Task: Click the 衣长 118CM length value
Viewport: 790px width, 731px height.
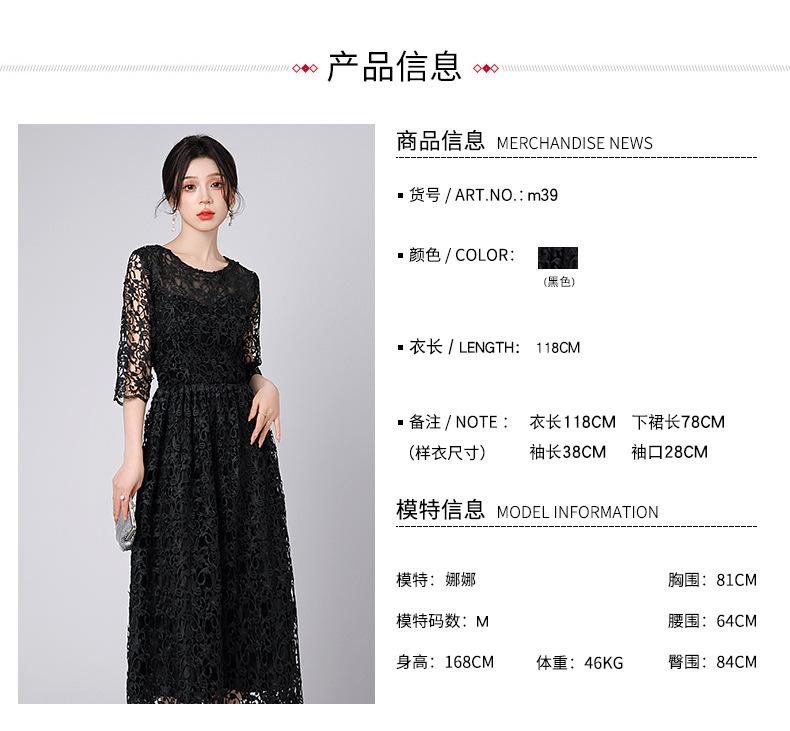Action: [558, 348]
